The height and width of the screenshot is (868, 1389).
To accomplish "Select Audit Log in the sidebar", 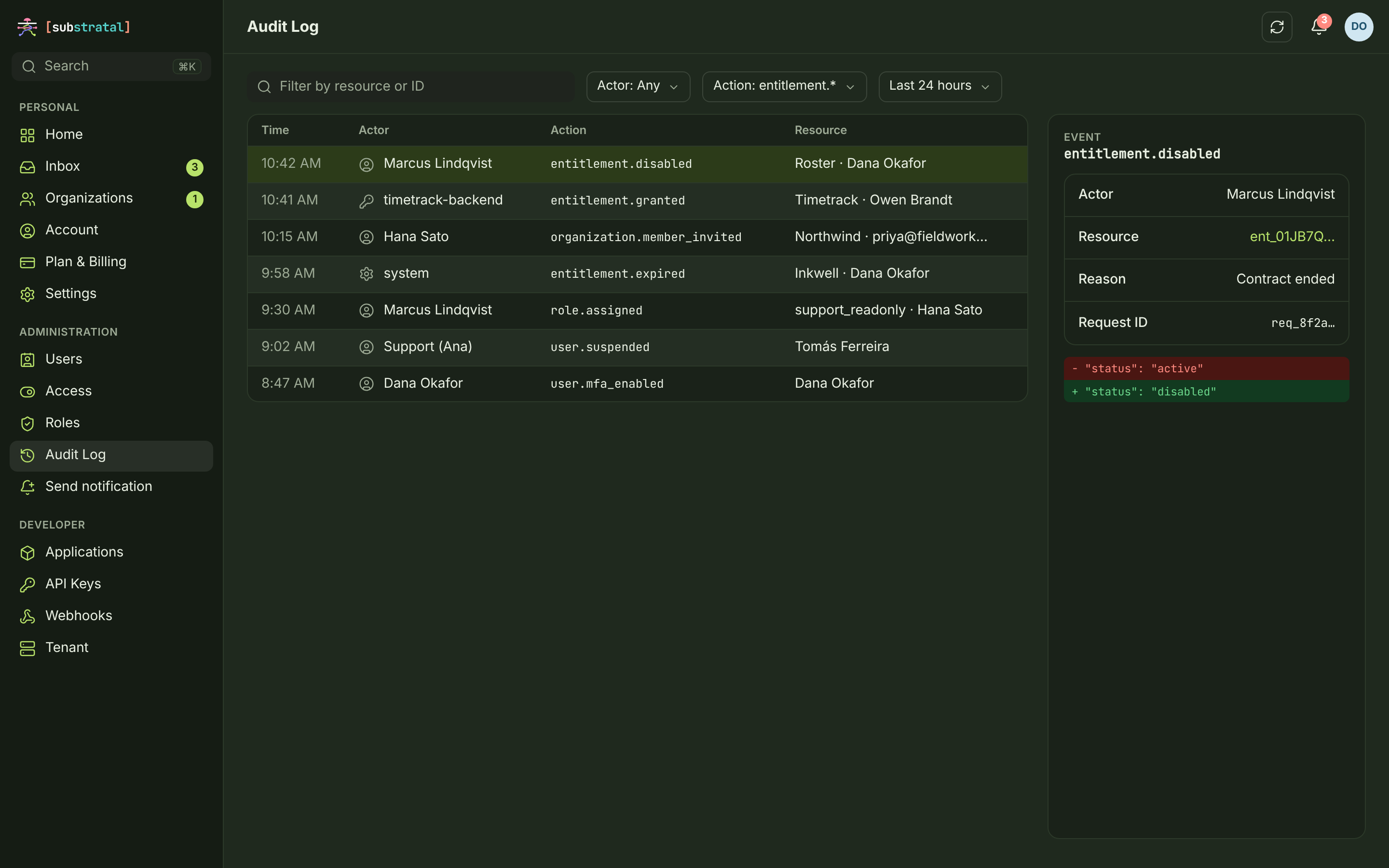I will pyautogui.click(x=111, y=455).
